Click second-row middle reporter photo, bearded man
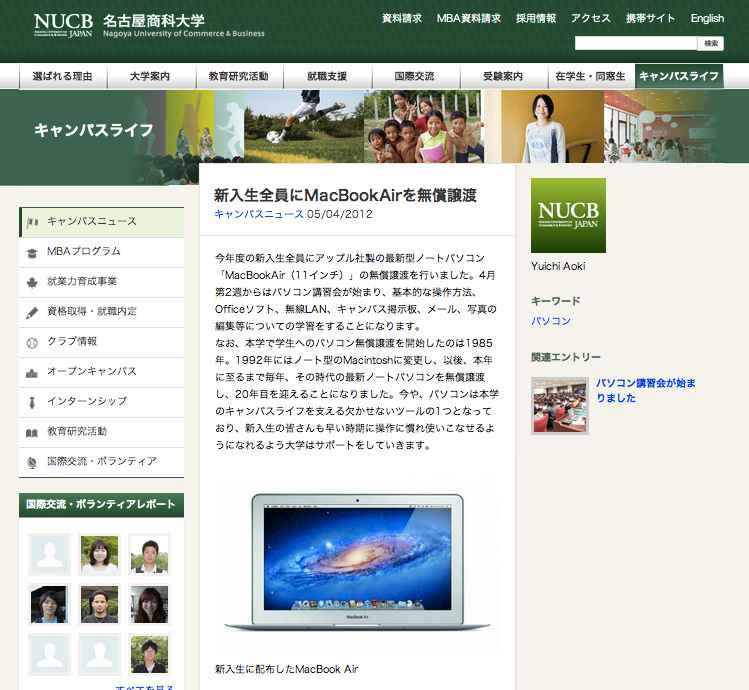749x690 pixels. (x=99, y=604)
